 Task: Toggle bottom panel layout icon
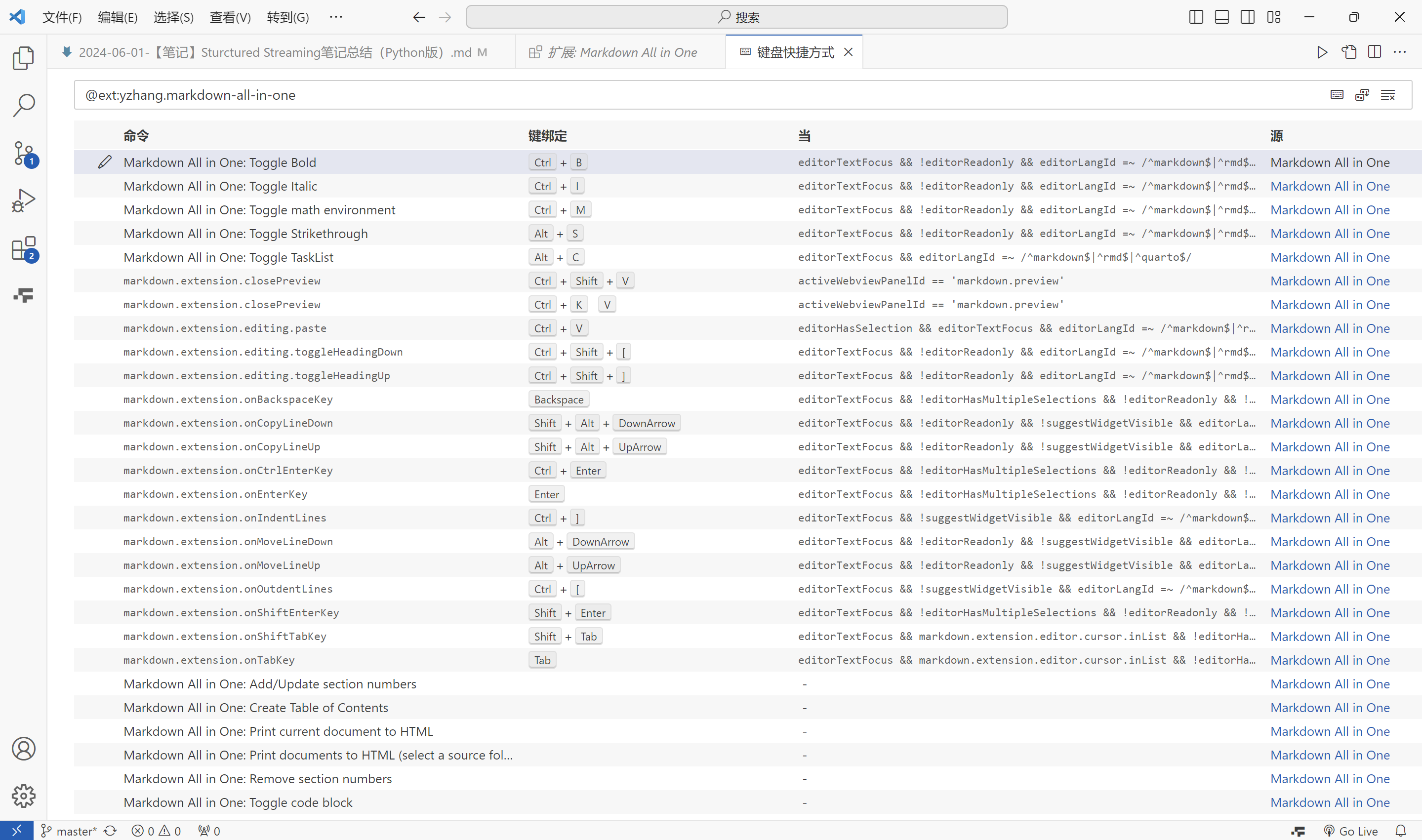(x=1221, y=17)
